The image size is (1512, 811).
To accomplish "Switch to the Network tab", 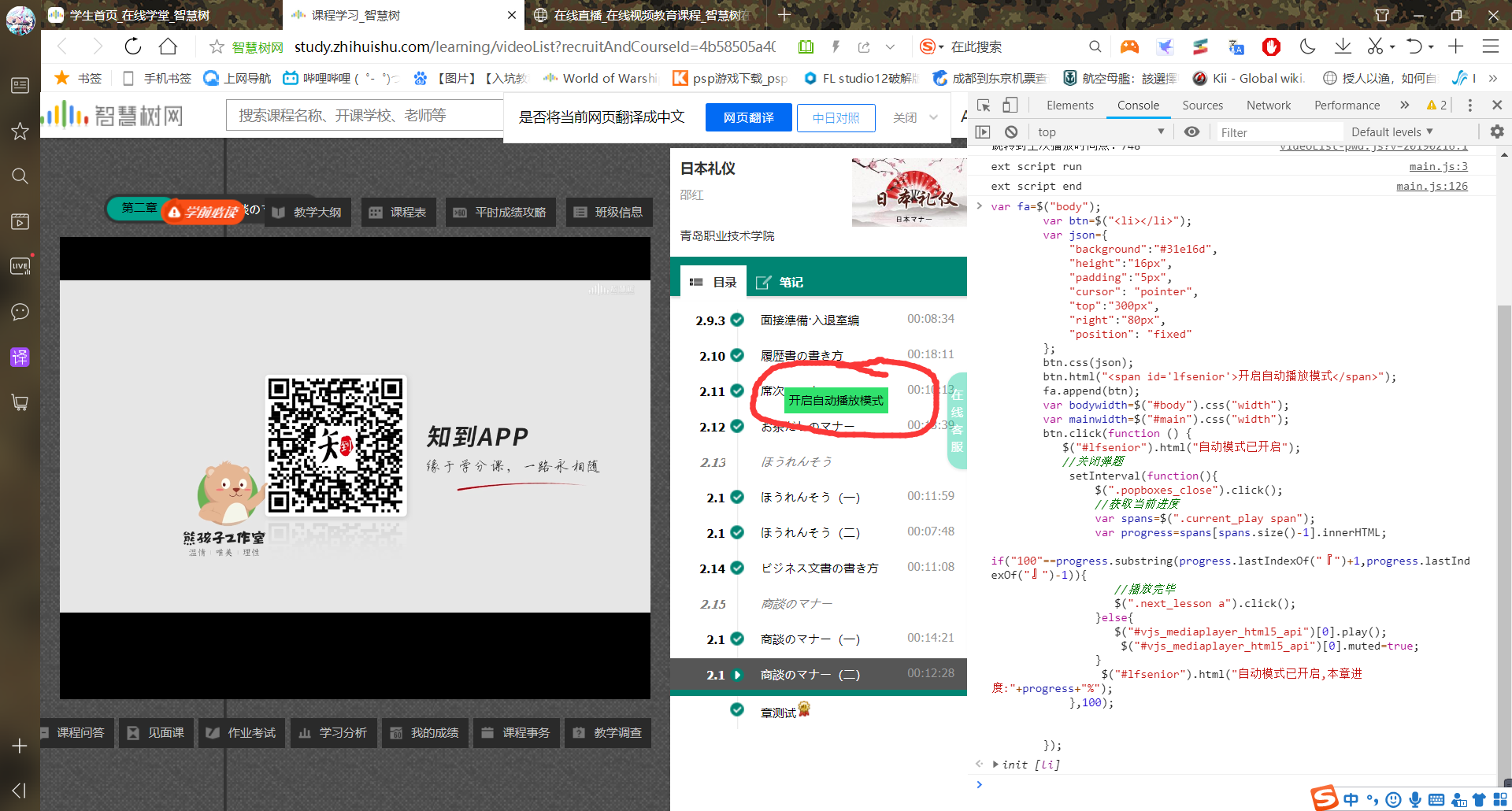I will [x=1269, y=105].
